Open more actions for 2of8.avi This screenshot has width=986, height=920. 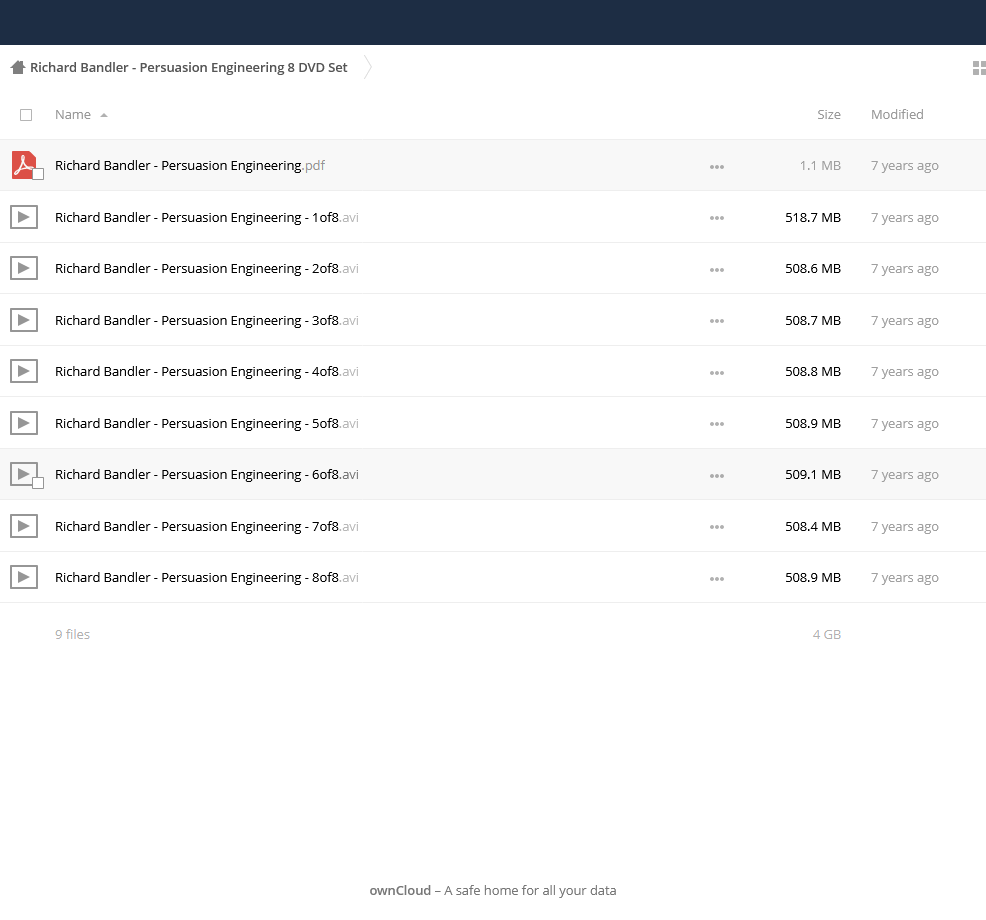(x=717, y=270)
